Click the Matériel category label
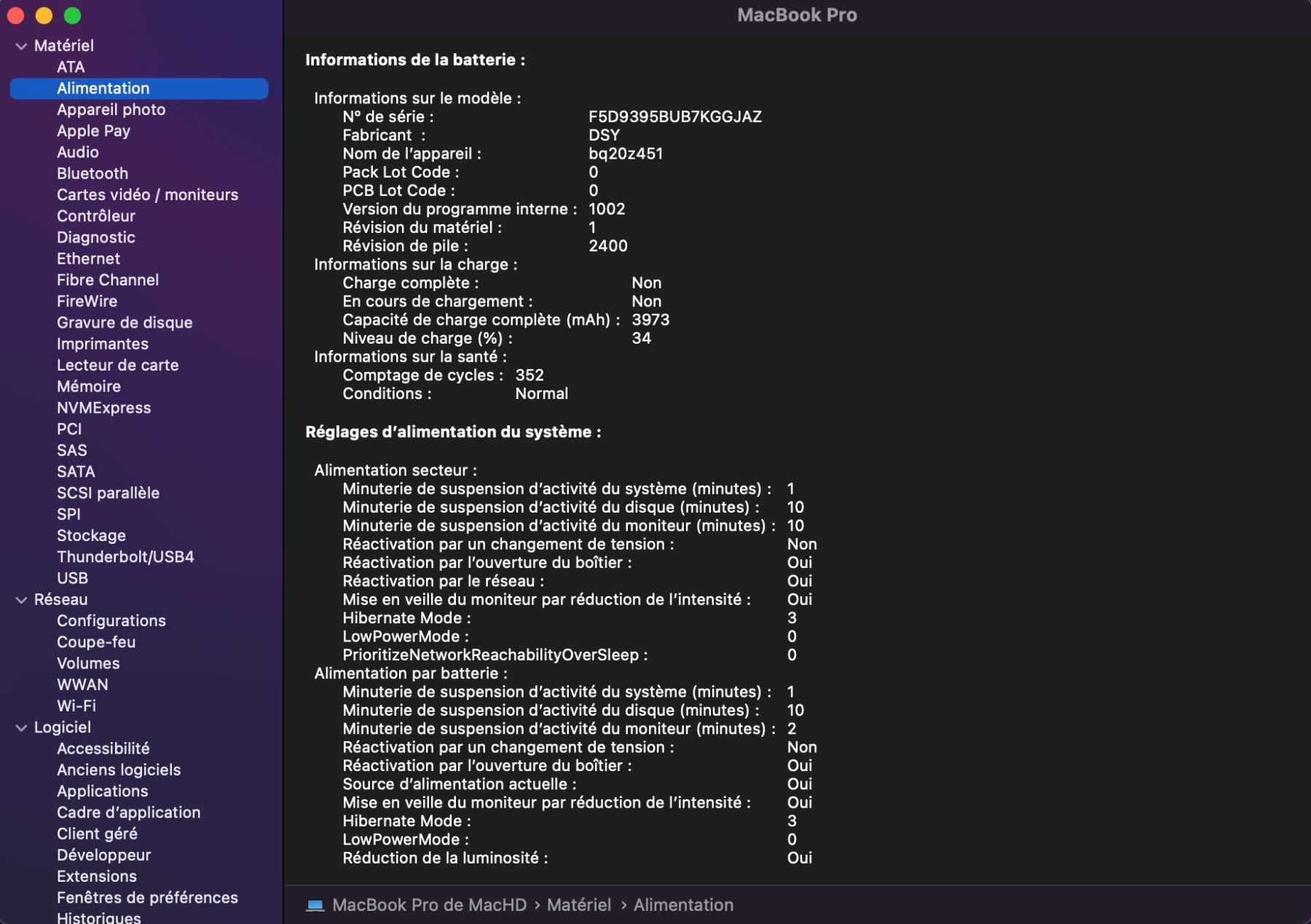The width and height of the screenshot is (1311, 924). click(63, 45)
